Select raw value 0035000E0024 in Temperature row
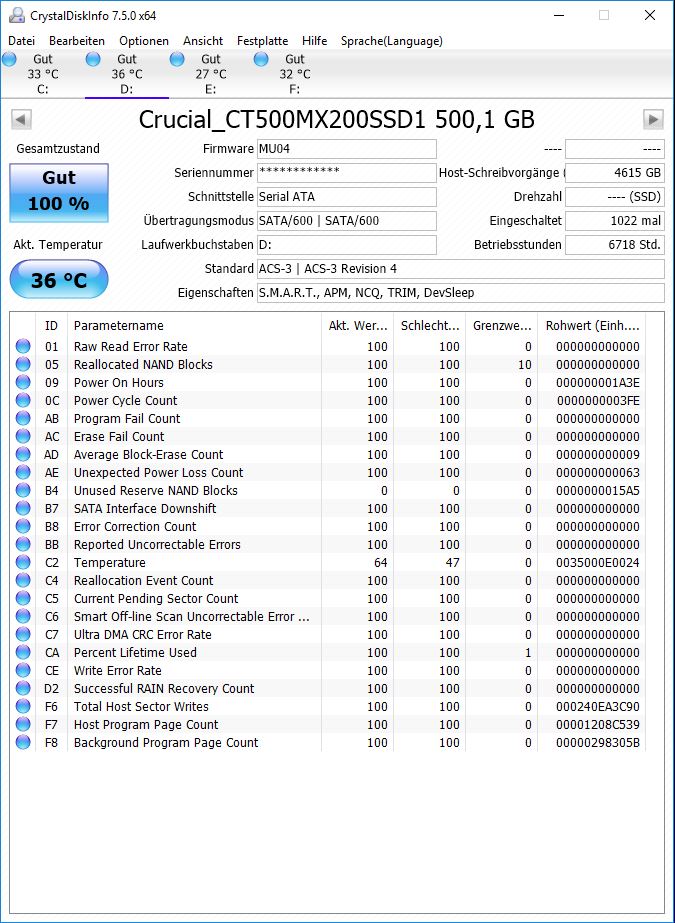The width and height of the screenshot is (675, 923). pyautogui.click(x=597, y=563)
